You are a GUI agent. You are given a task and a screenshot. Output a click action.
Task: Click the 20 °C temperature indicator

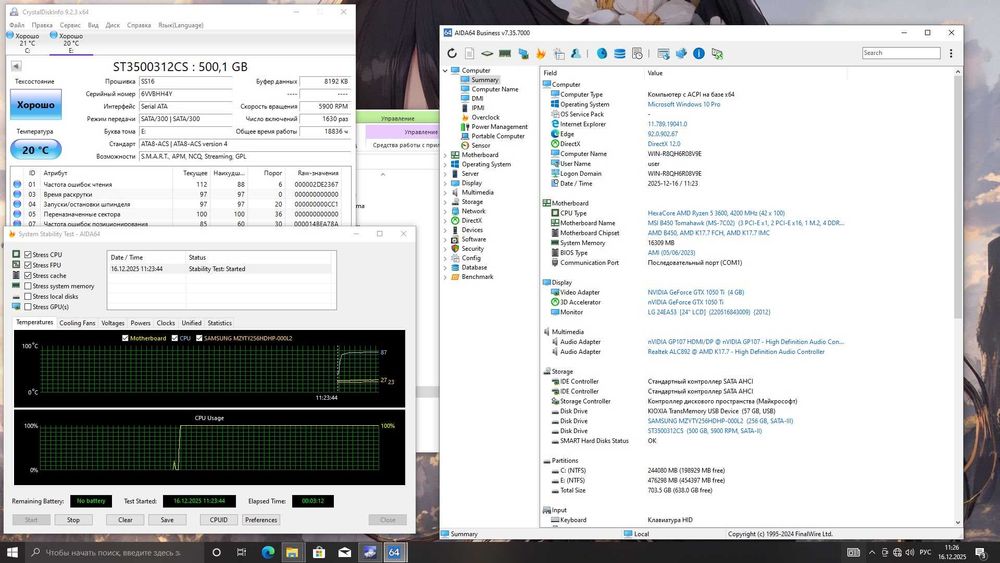(x=36, y=150)
